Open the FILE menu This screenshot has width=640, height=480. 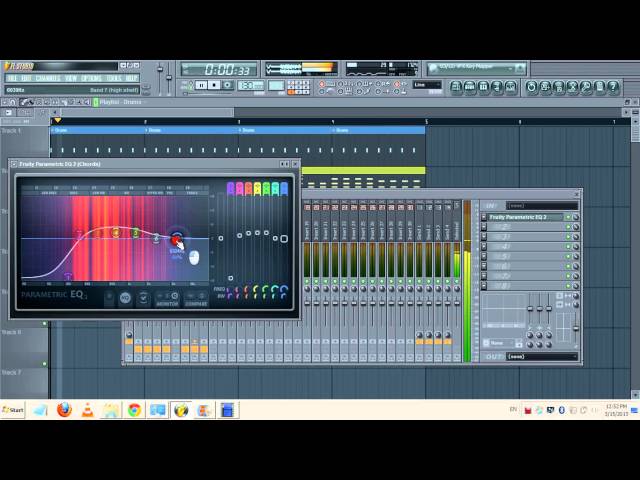[x=11, y=78]
